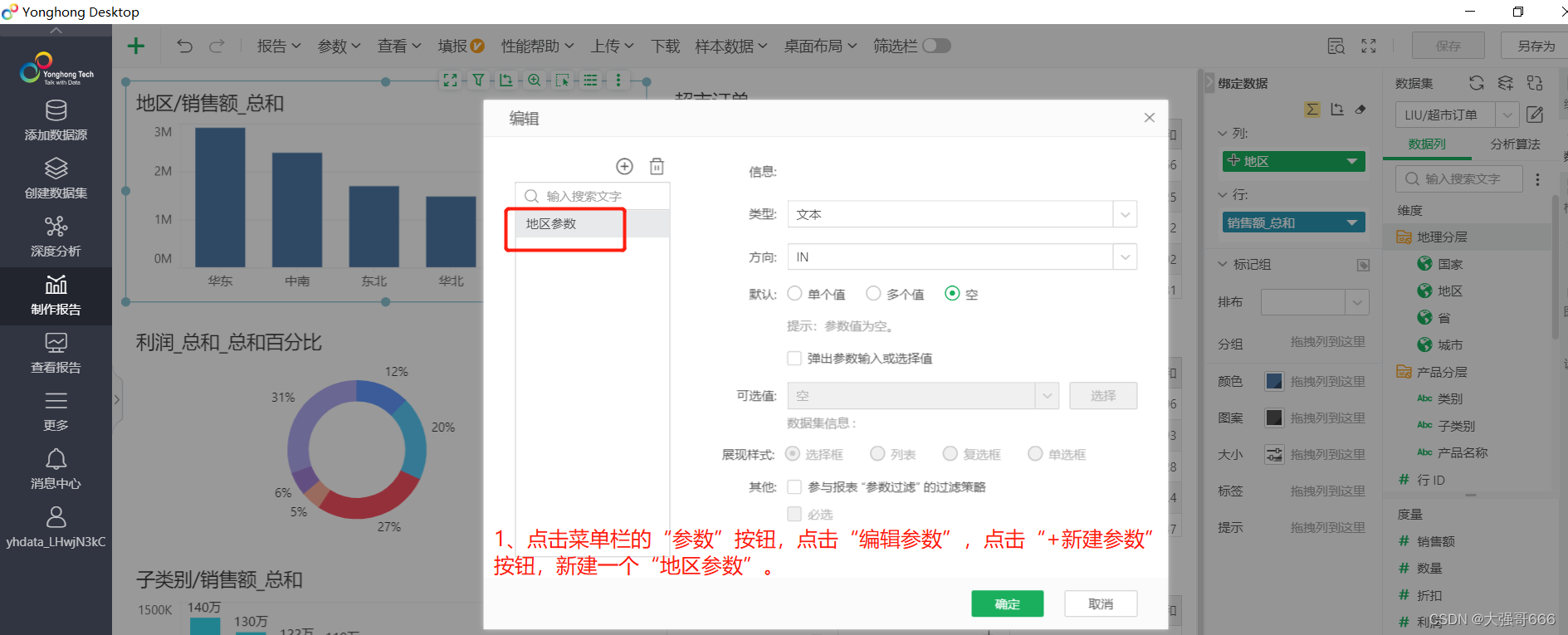This screenshot has width=1568, height=635.
Task: Click the sigma aggregate icon in 绑定数据
Action: 1312,110
